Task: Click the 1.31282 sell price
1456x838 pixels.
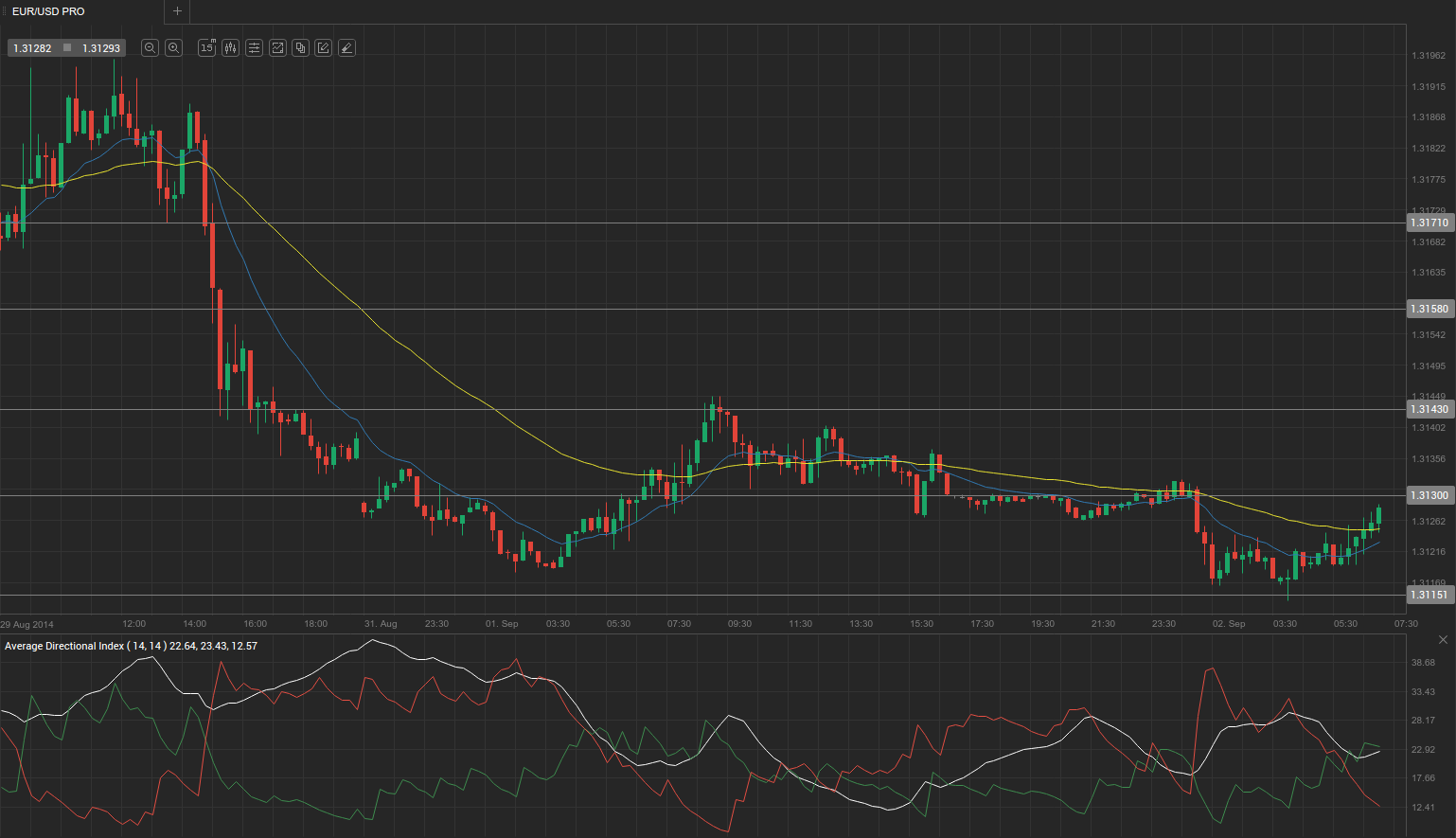Action: (x=33, y=48)
